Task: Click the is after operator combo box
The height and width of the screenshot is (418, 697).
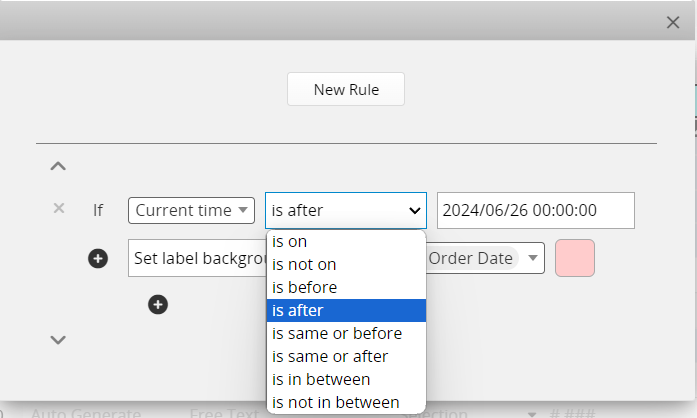Action: [345, 210]
